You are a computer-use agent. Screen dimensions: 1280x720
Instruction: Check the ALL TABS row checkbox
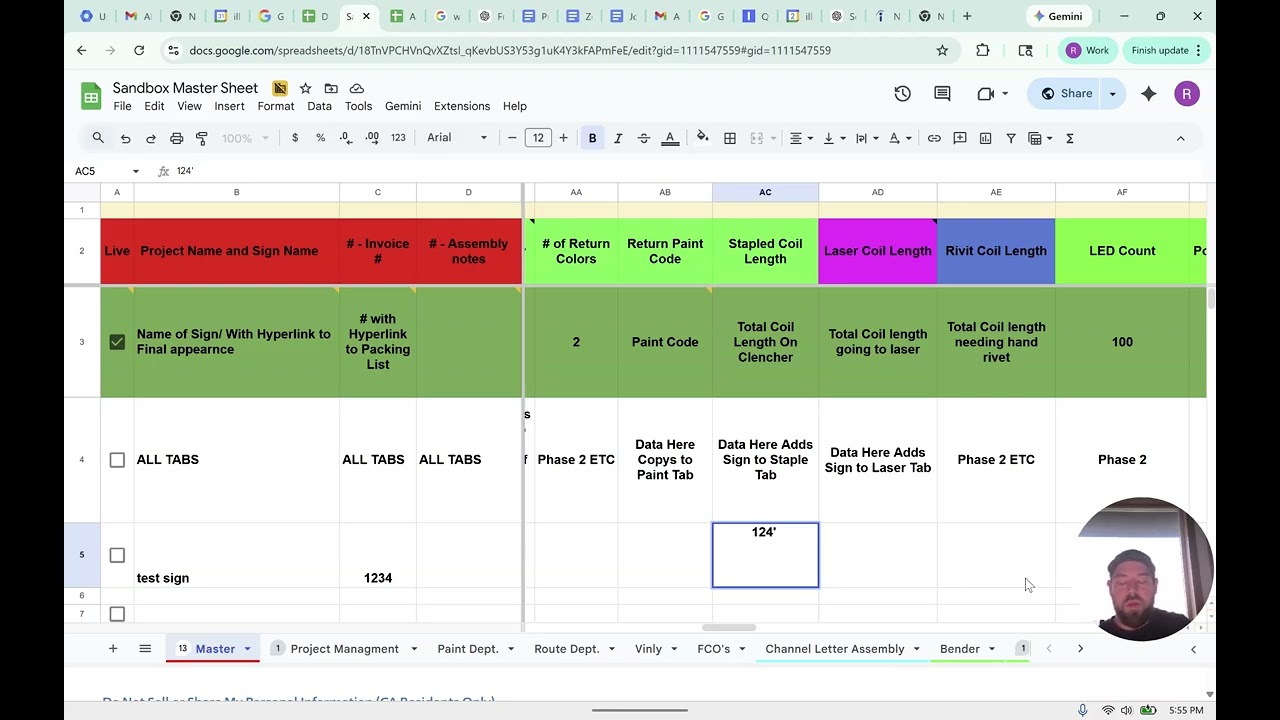117,460
